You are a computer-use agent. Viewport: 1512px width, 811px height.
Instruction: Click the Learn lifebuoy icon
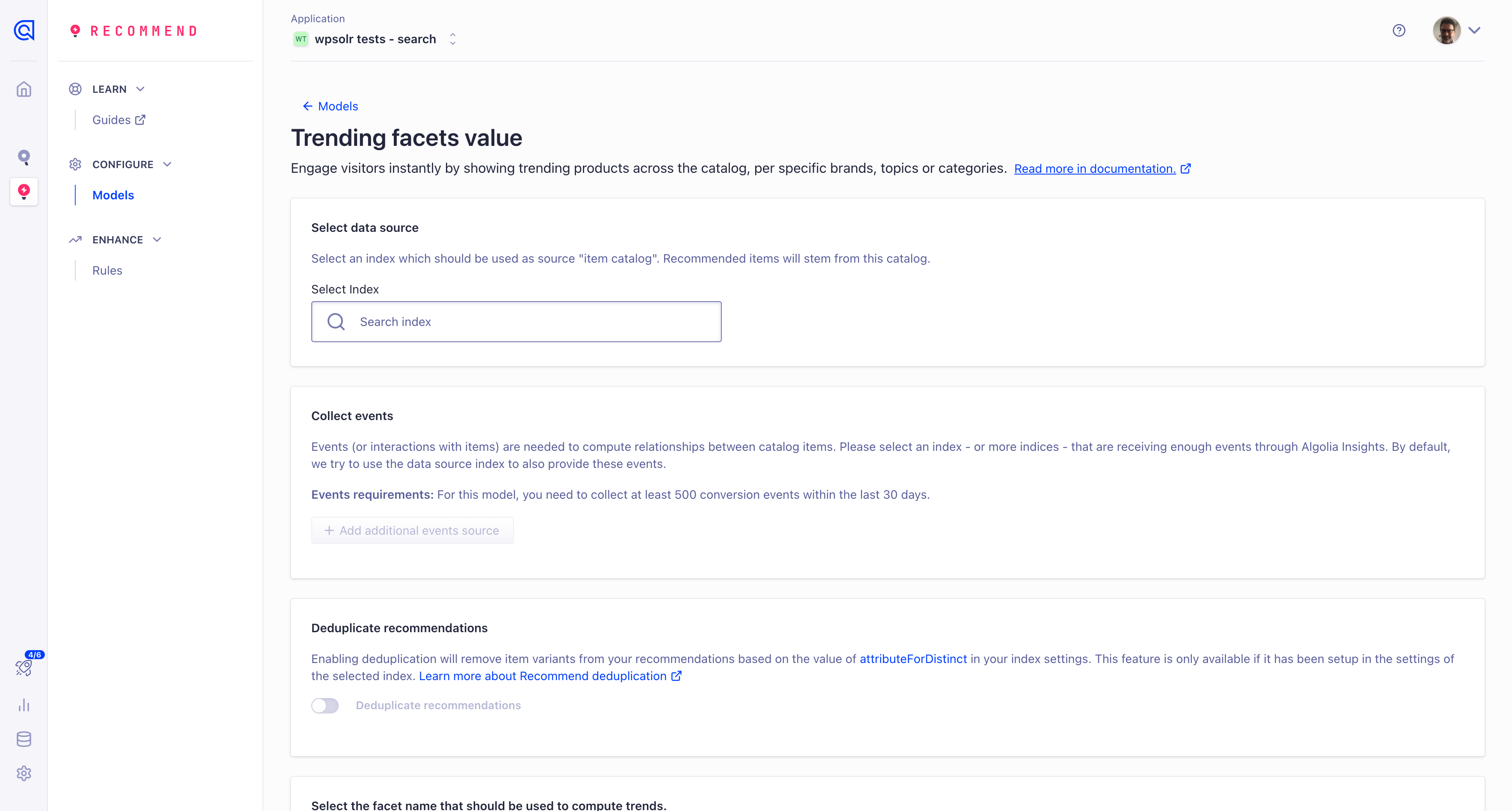[75, 89]
